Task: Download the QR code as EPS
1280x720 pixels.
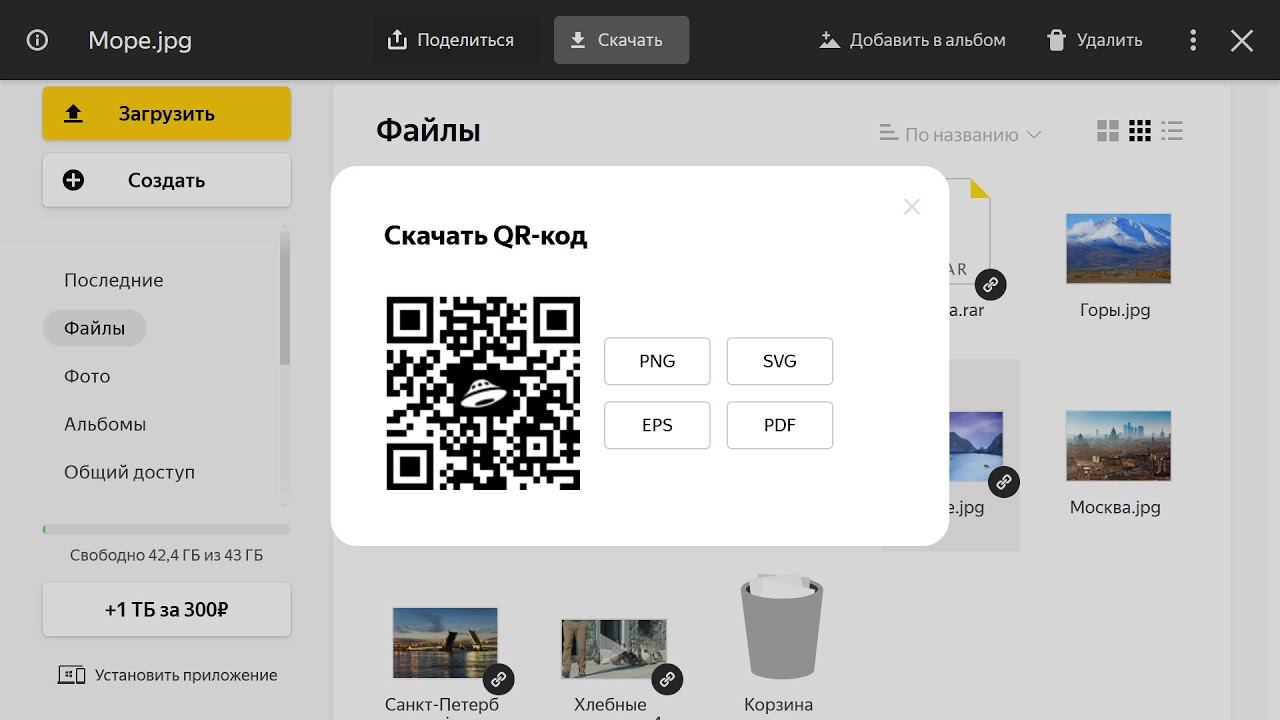Action: [657, 425]
